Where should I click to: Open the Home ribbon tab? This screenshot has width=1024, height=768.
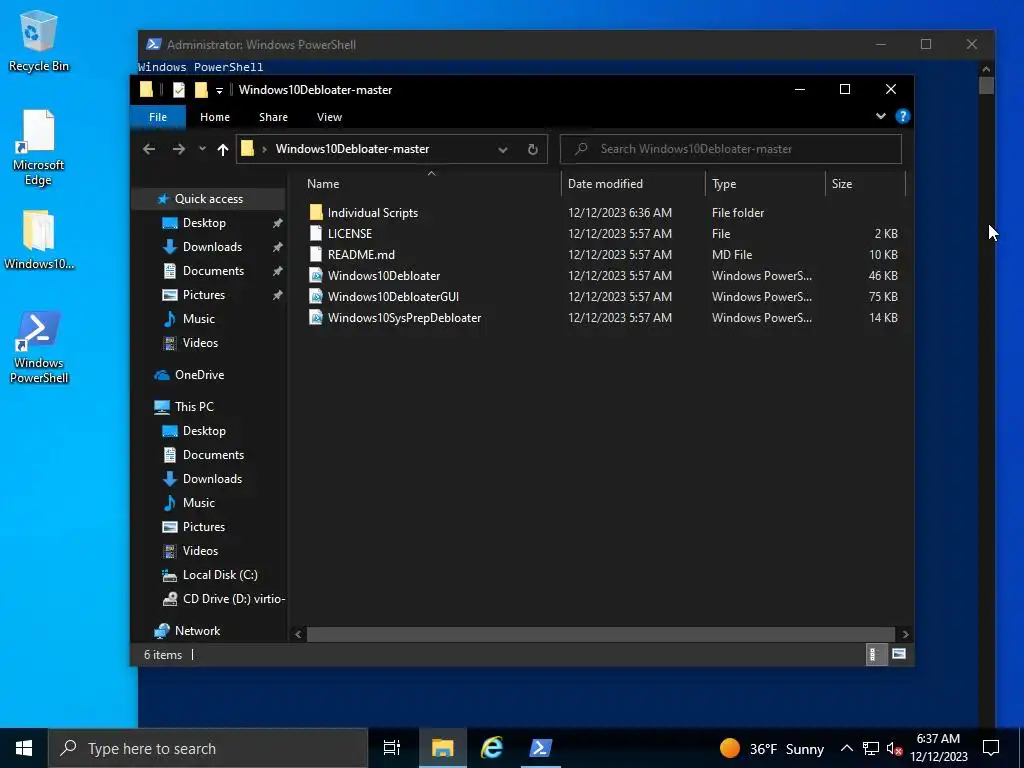[x=215, y=117]
